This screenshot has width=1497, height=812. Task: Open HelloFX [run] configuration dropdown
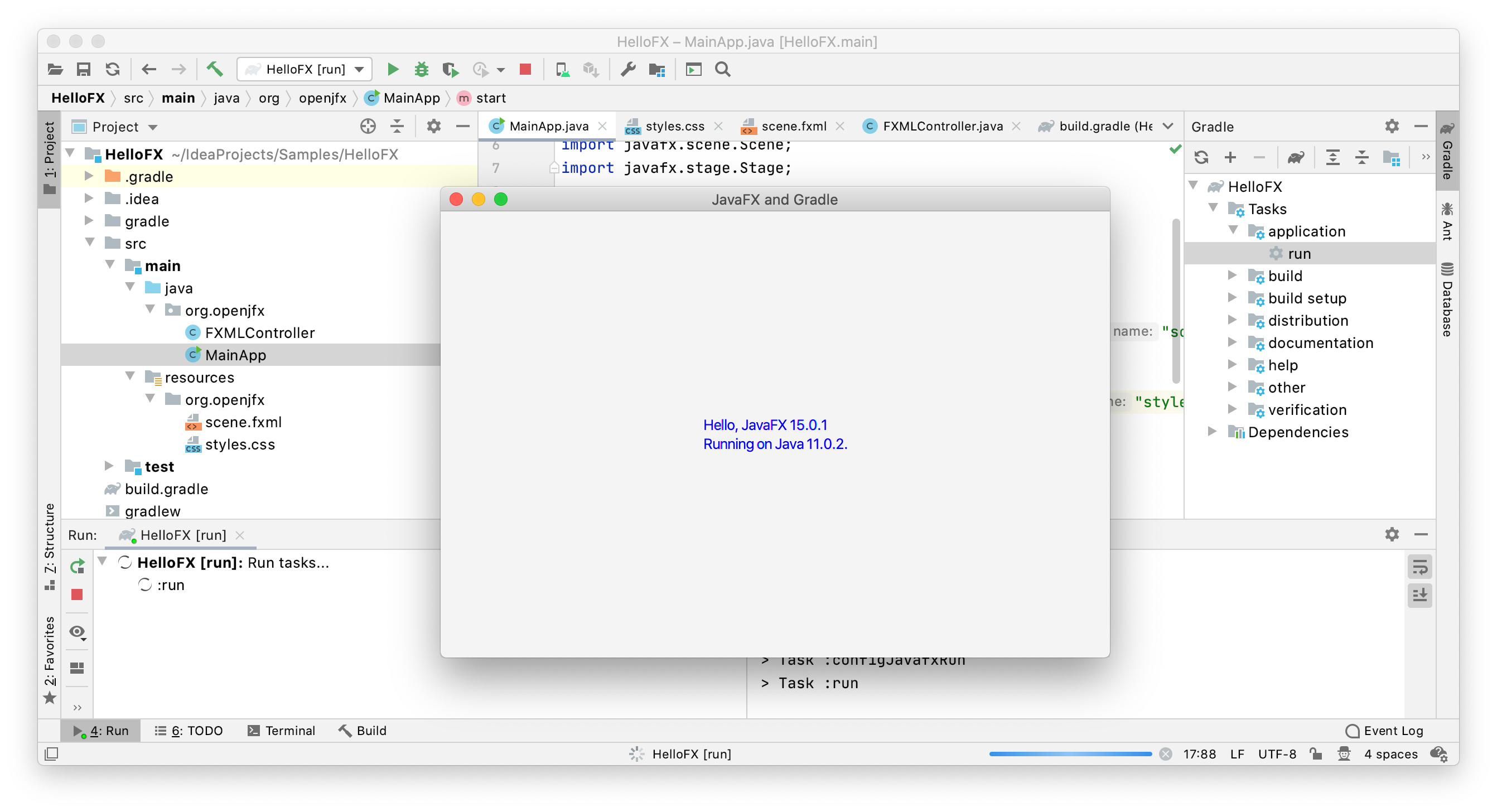tap(305, 70)
